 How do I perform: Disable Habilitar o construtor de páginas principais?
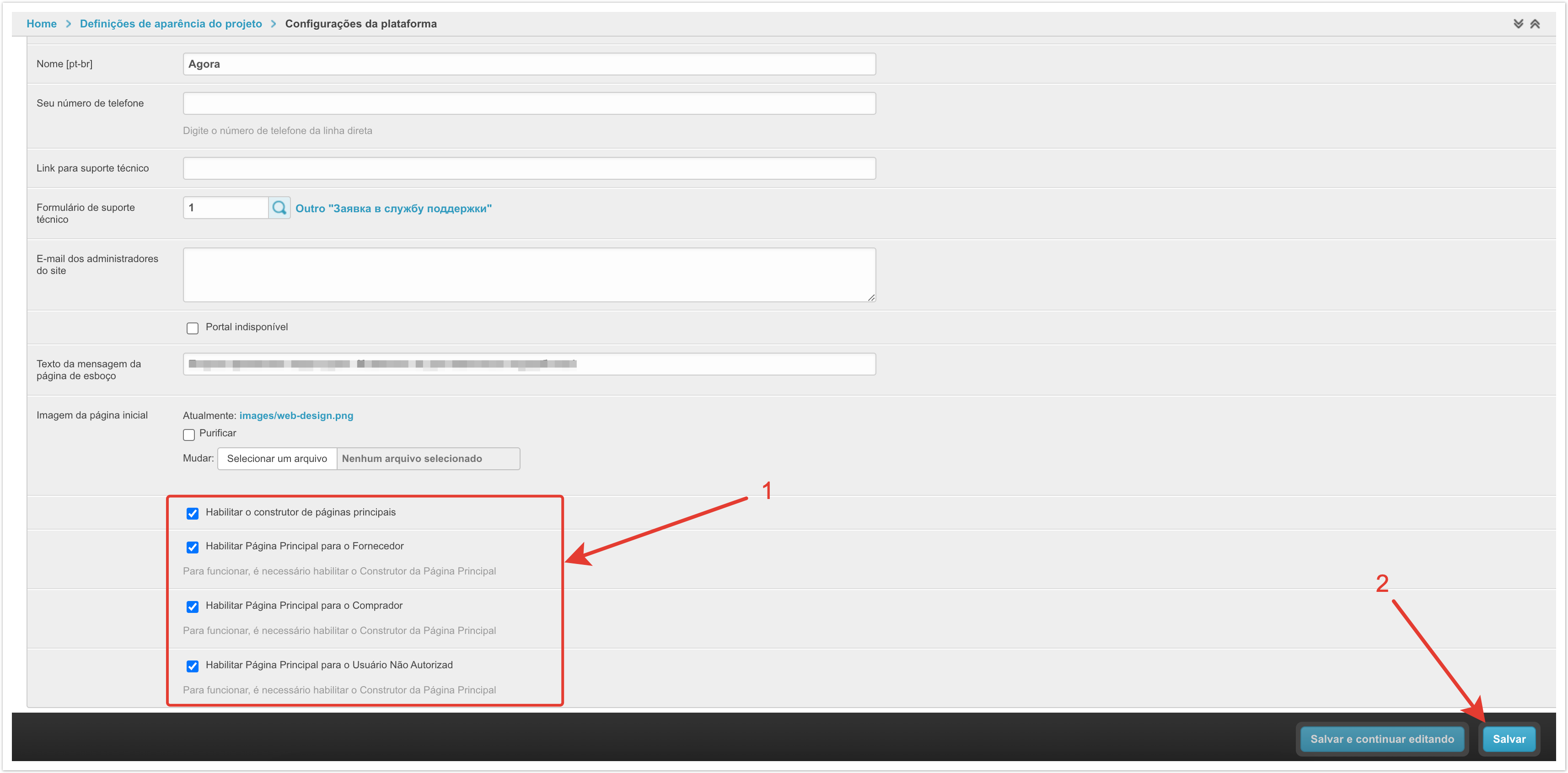[x=193, y=513]
